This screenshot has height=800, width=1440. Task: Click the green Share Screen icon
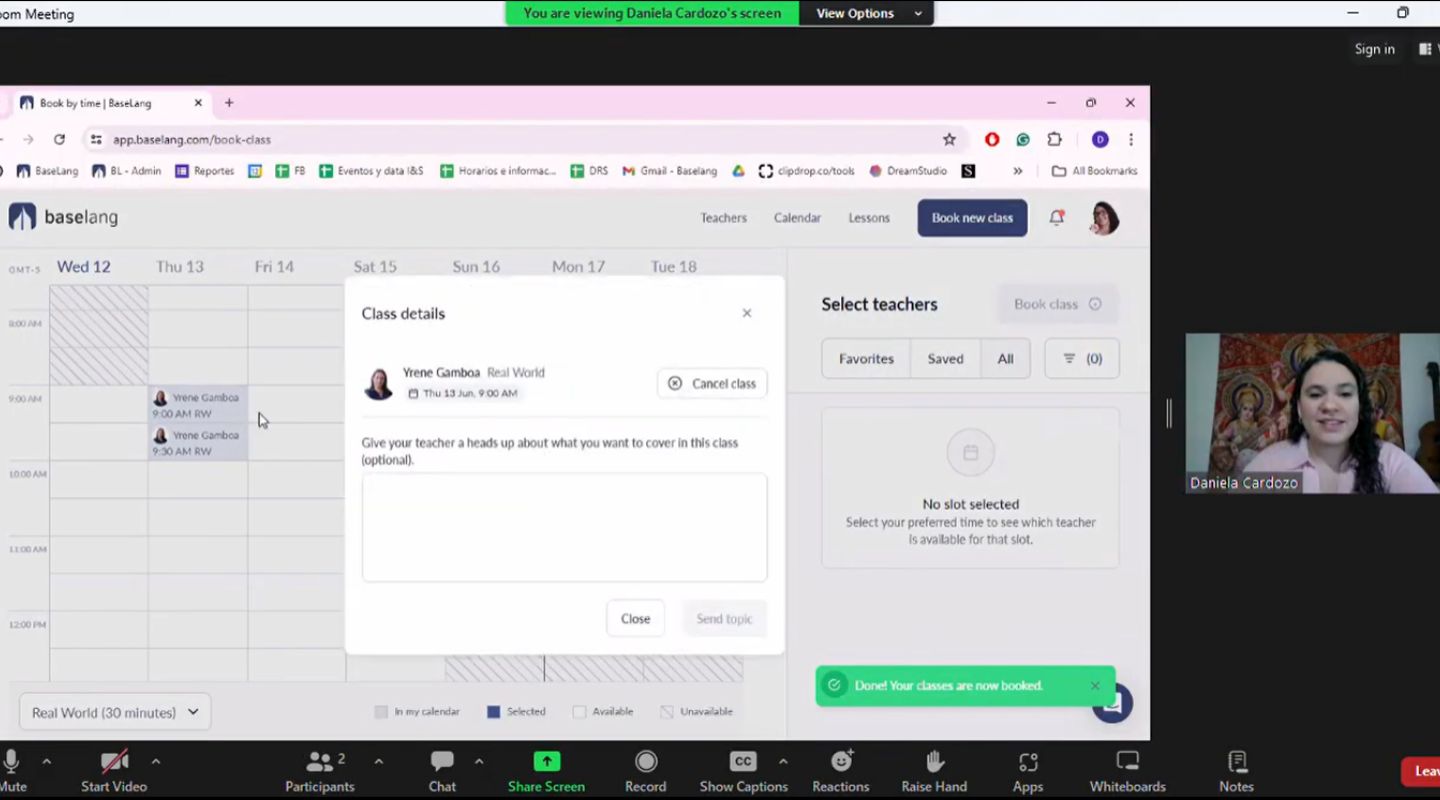coord(546,762)
